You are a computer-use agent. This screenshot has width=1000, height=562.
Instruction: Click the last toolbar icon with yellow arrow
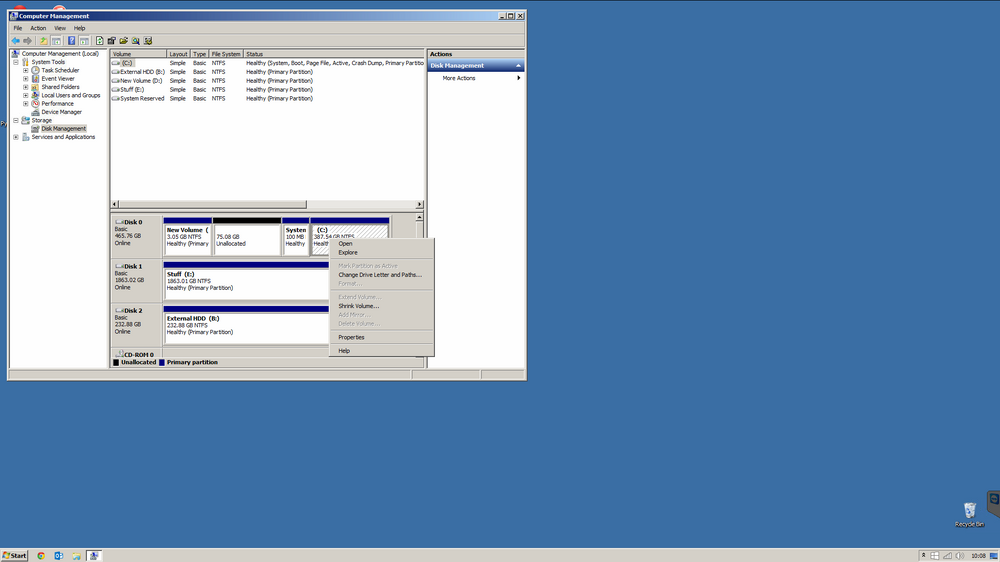pyautogui.click(x=148, y=41)
